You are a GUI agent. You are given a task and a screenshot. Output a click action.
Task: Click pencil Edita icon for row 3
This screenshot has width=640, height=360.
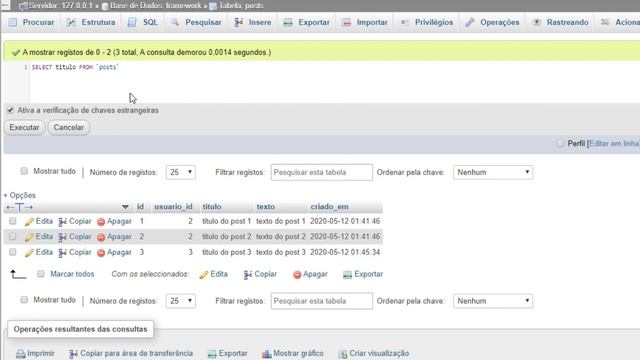[29, 253]
